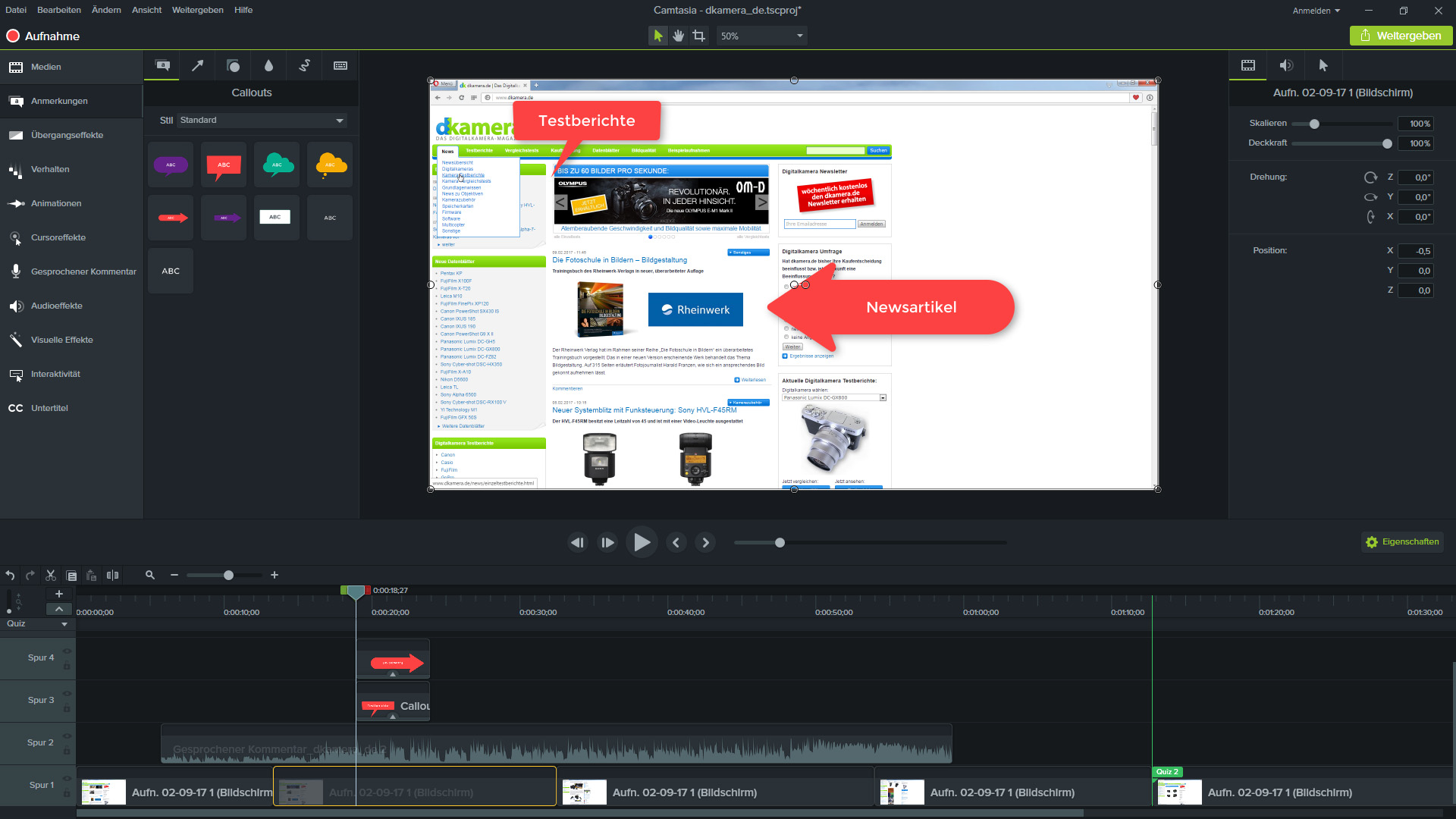Toggle visibility of Spur 2
Image resolution: width=1456 pixels, height=819 pixels.
coord(67,736)
